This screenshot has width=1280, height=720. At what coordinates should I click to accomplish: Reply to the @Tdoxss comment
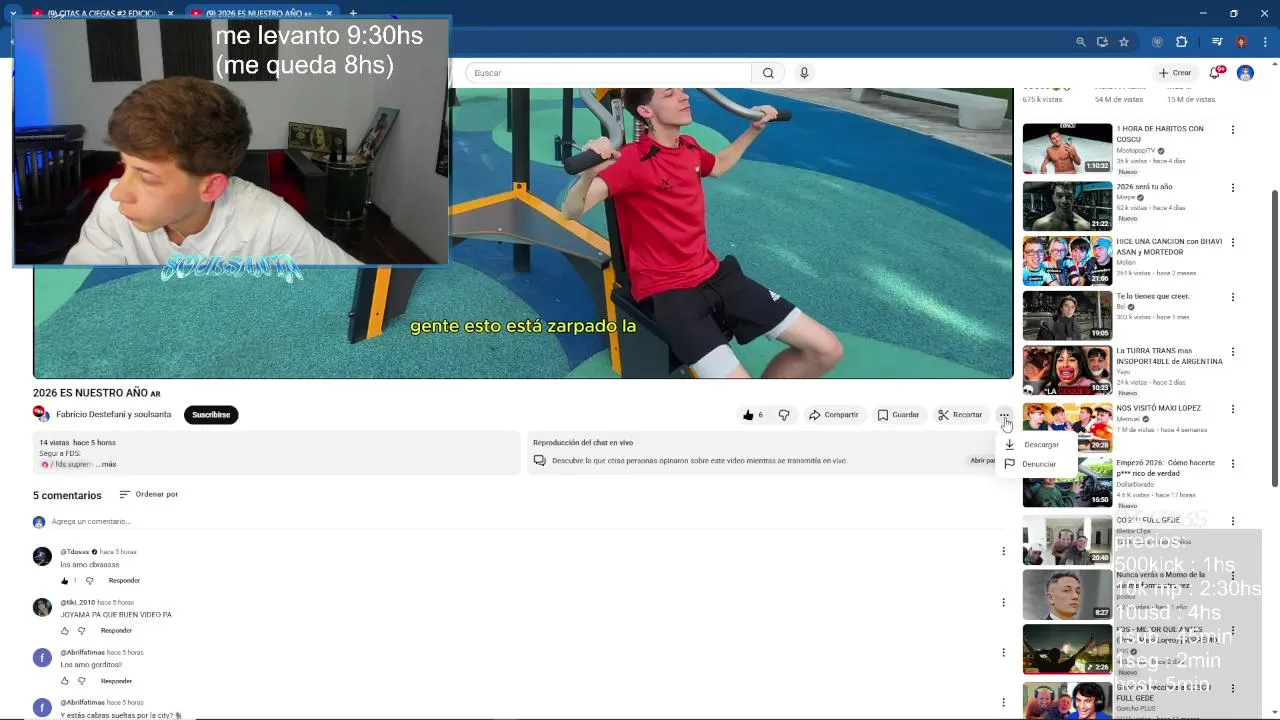click(x=124, y=581)
